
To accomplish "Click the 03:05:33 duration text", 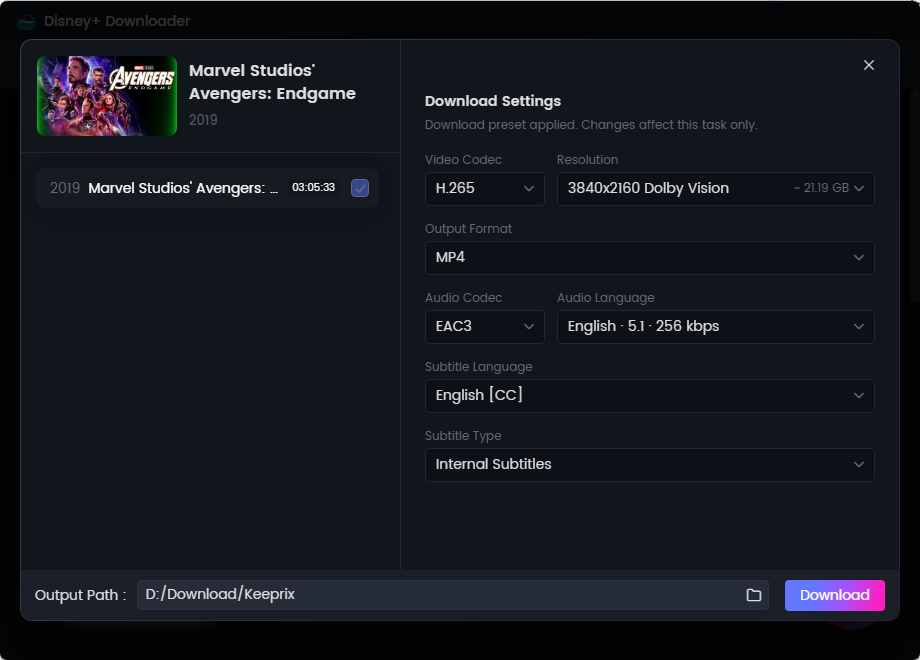I will coord(313,188).
